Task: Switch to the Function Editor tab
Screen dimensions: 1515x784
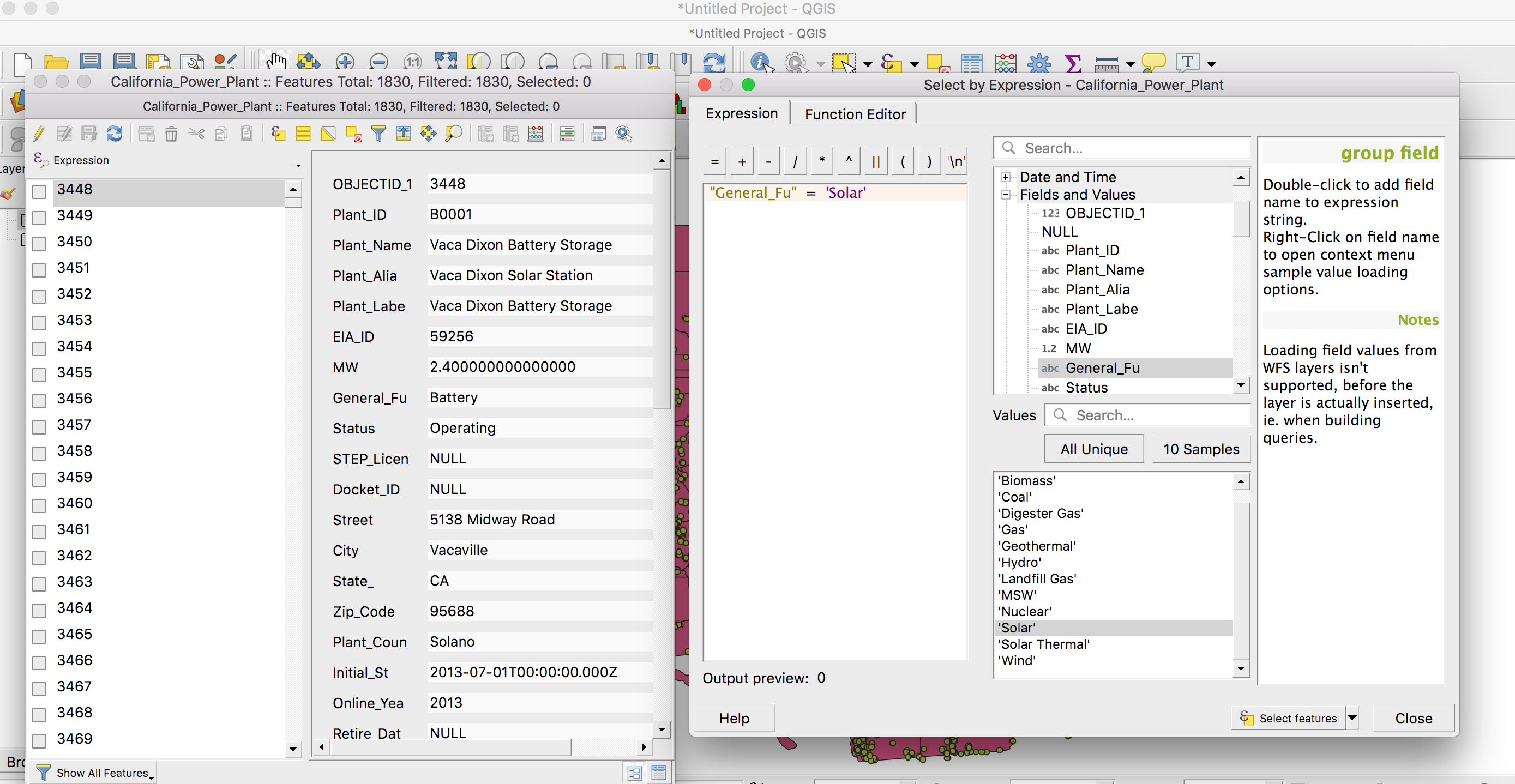Action: (x=855, y=114)
